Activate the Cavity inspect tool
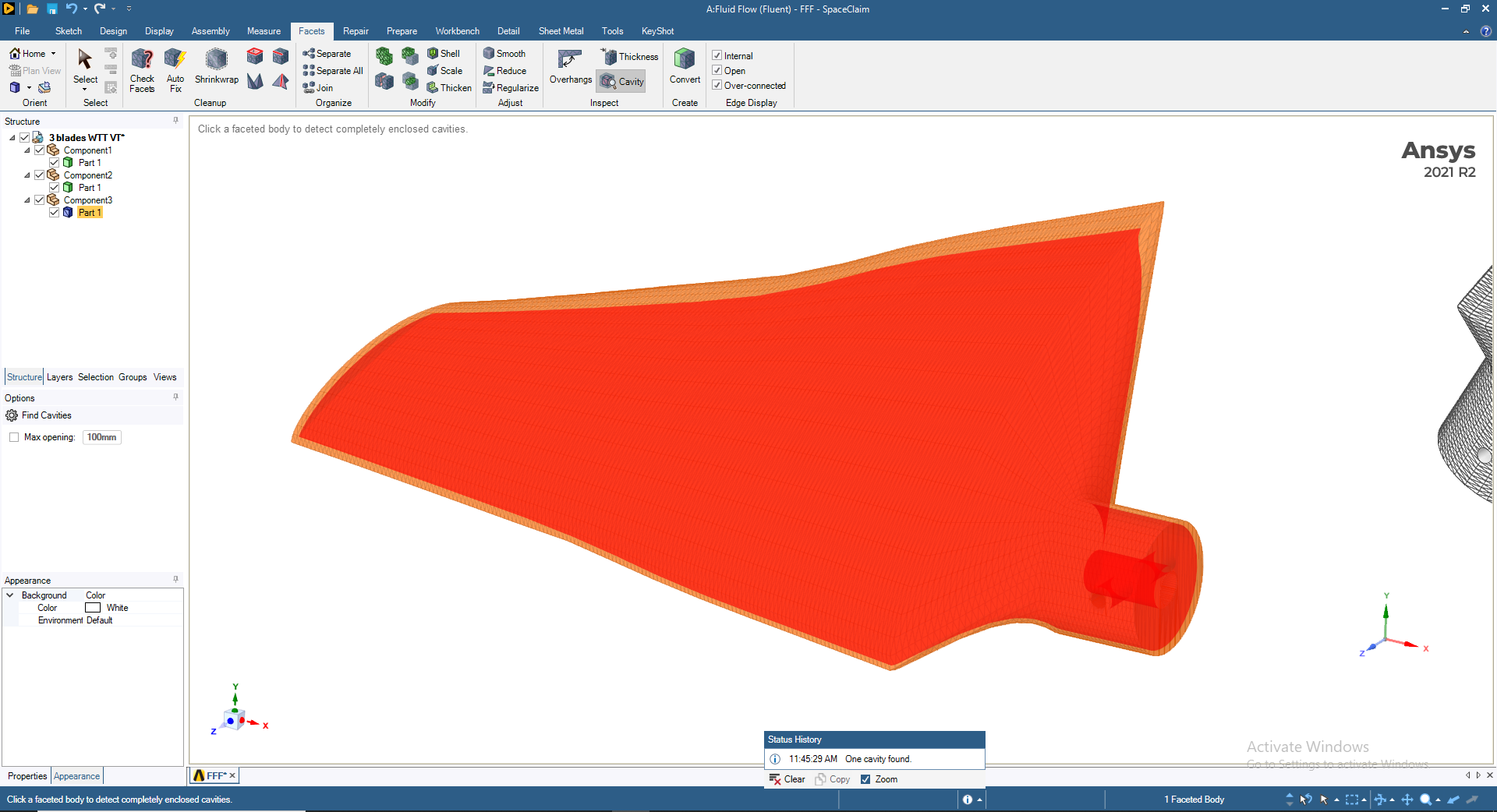Screen dimensions: 1497x812 (621, 81)
